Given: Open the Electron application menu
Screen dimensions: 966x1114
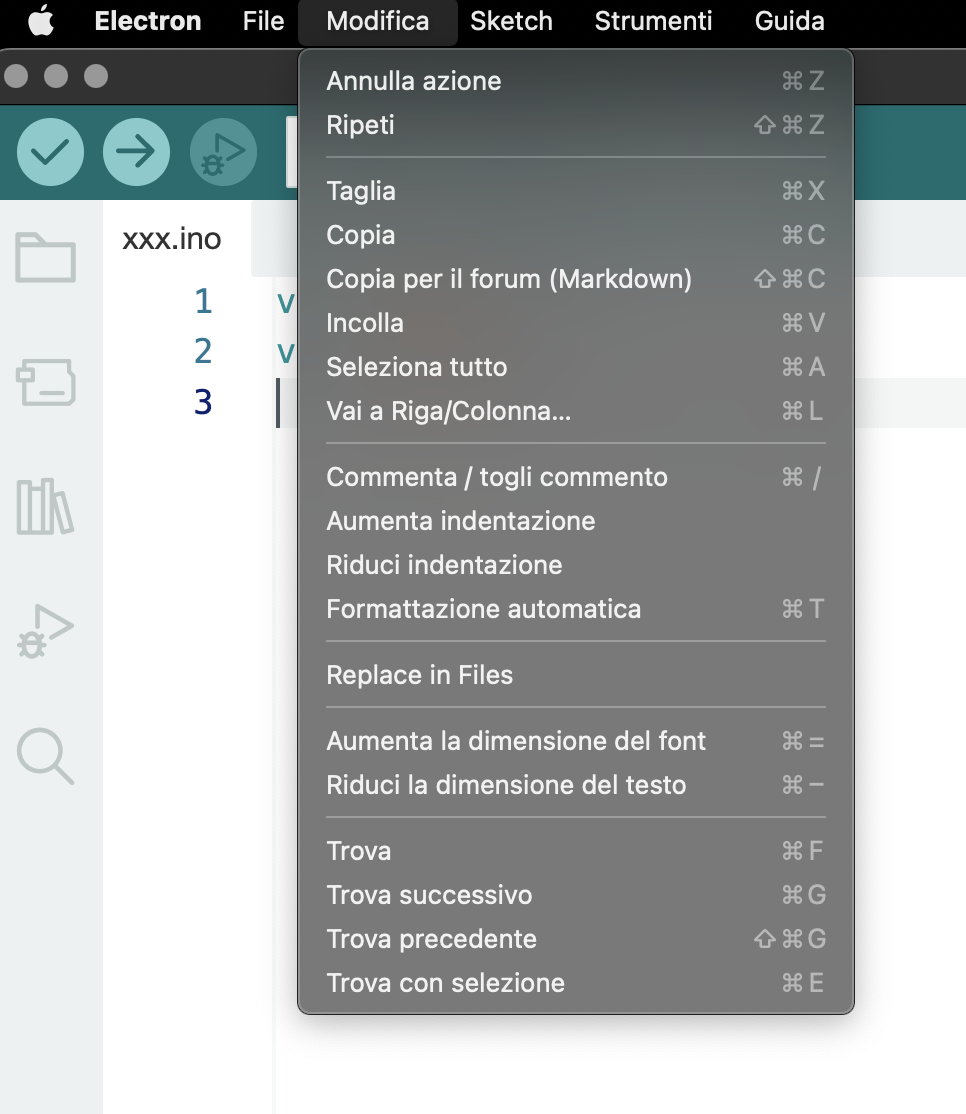Looking at the screenshot, I should 148,21.
